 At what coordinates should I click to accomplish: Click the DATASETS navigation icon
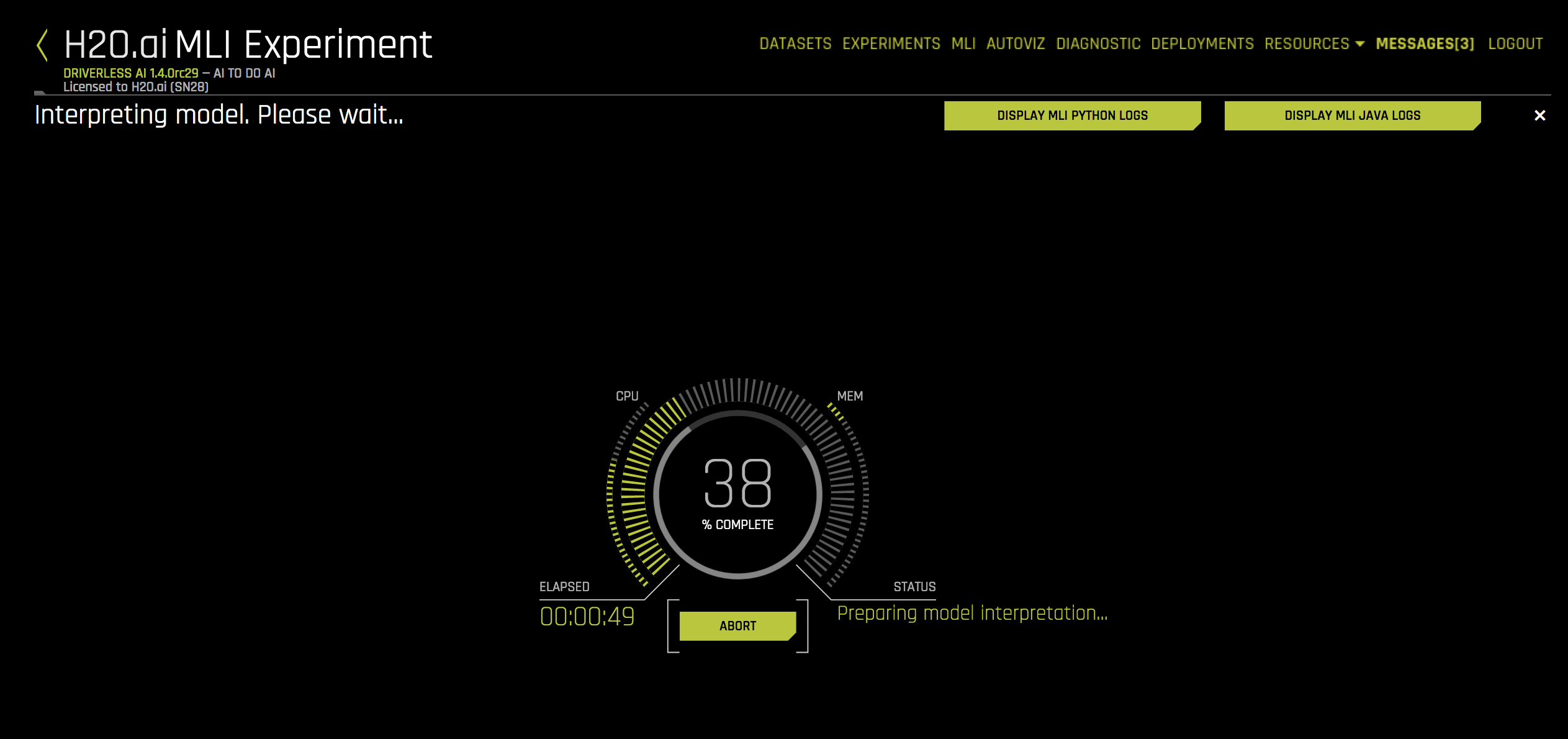click(x=794, y=44)
